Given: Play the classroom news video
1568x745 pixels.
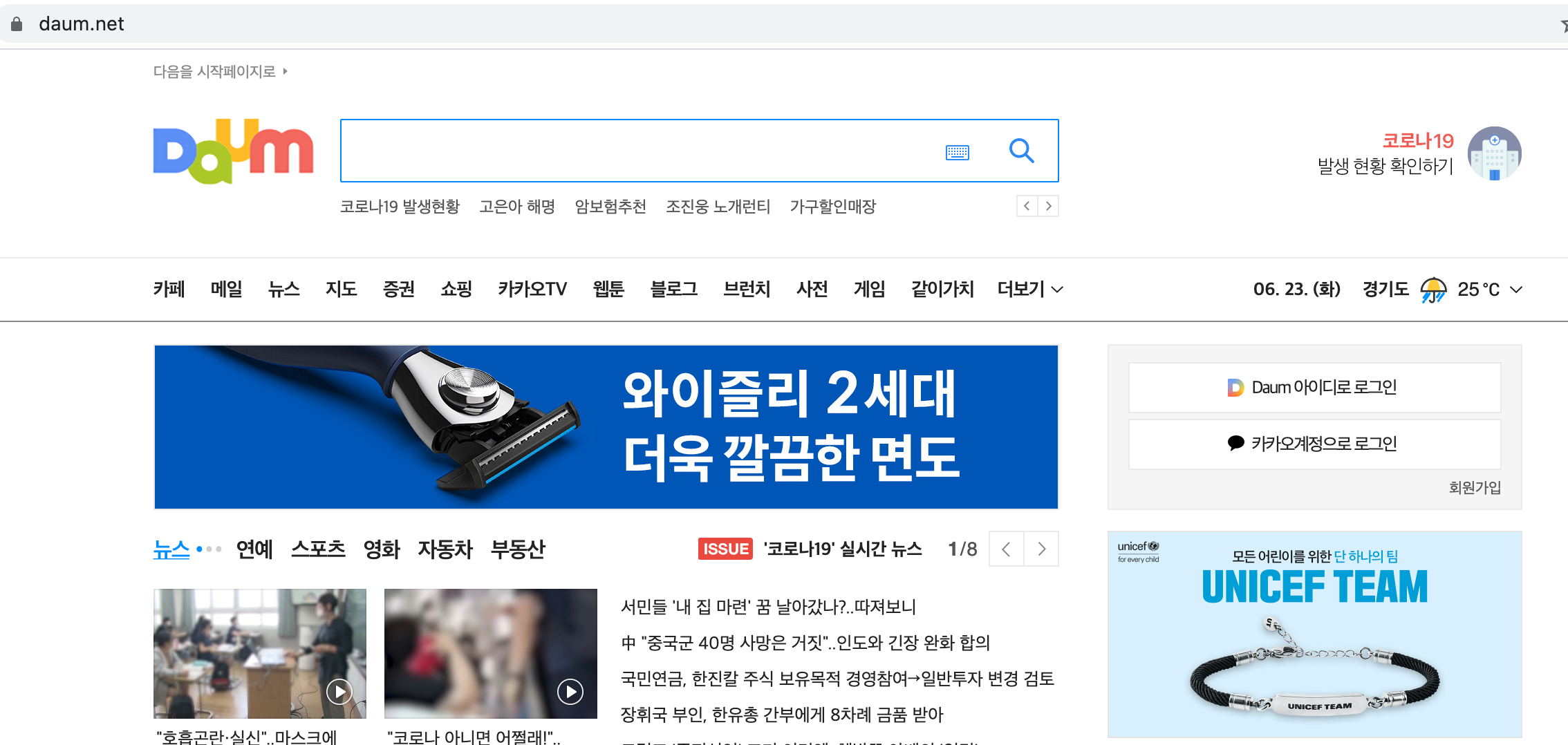Looking at the screenshot, I should click(x=339, y=691).
